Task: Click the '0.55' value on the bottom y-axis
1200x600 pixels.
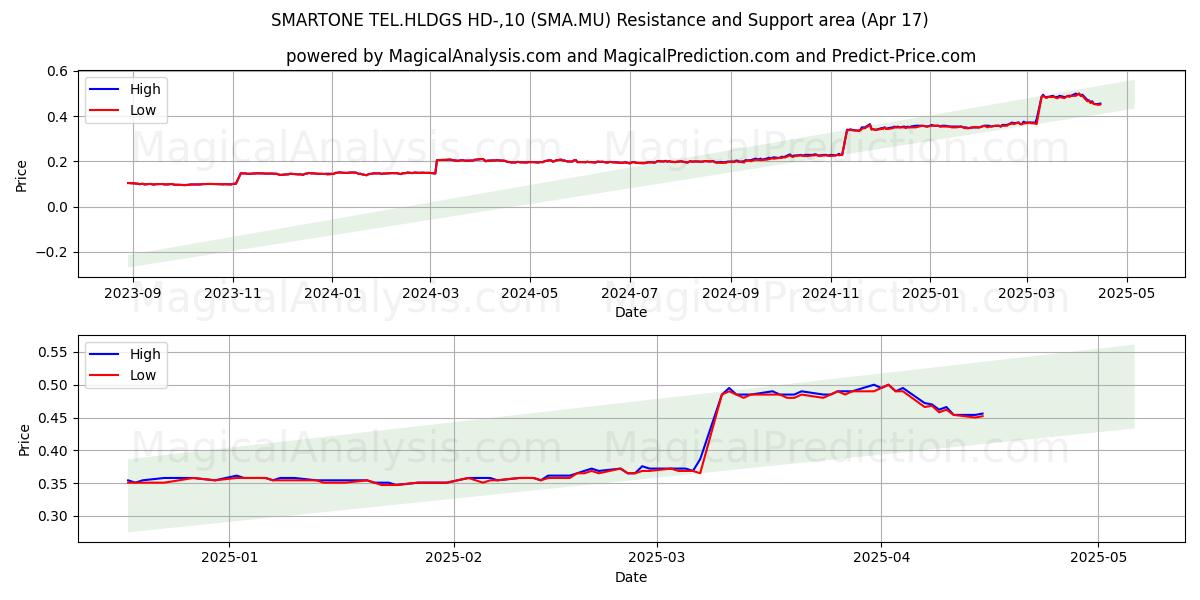Action: [x=52, y=352]
